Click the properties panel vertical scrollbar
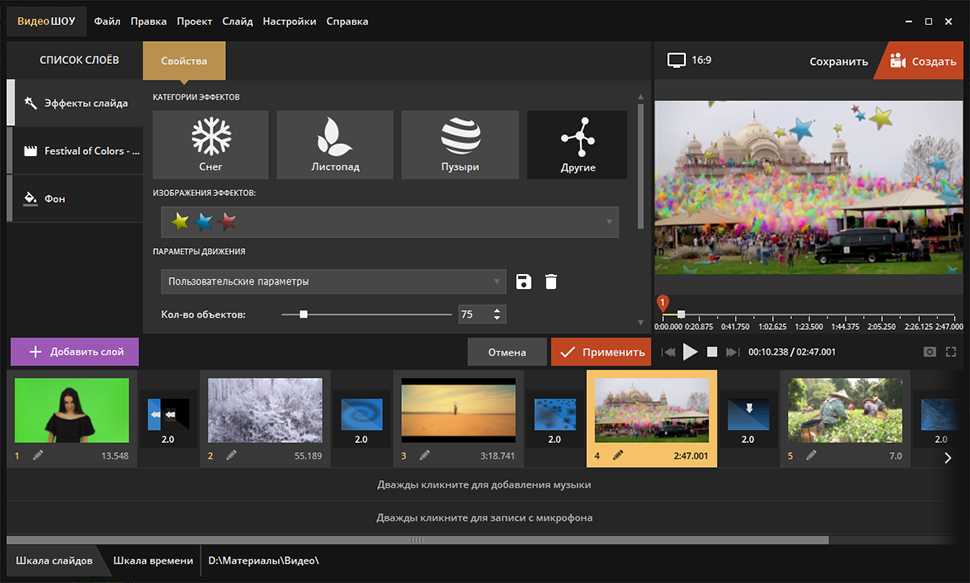Screen dimensions: 970x583 click(640, 166)
